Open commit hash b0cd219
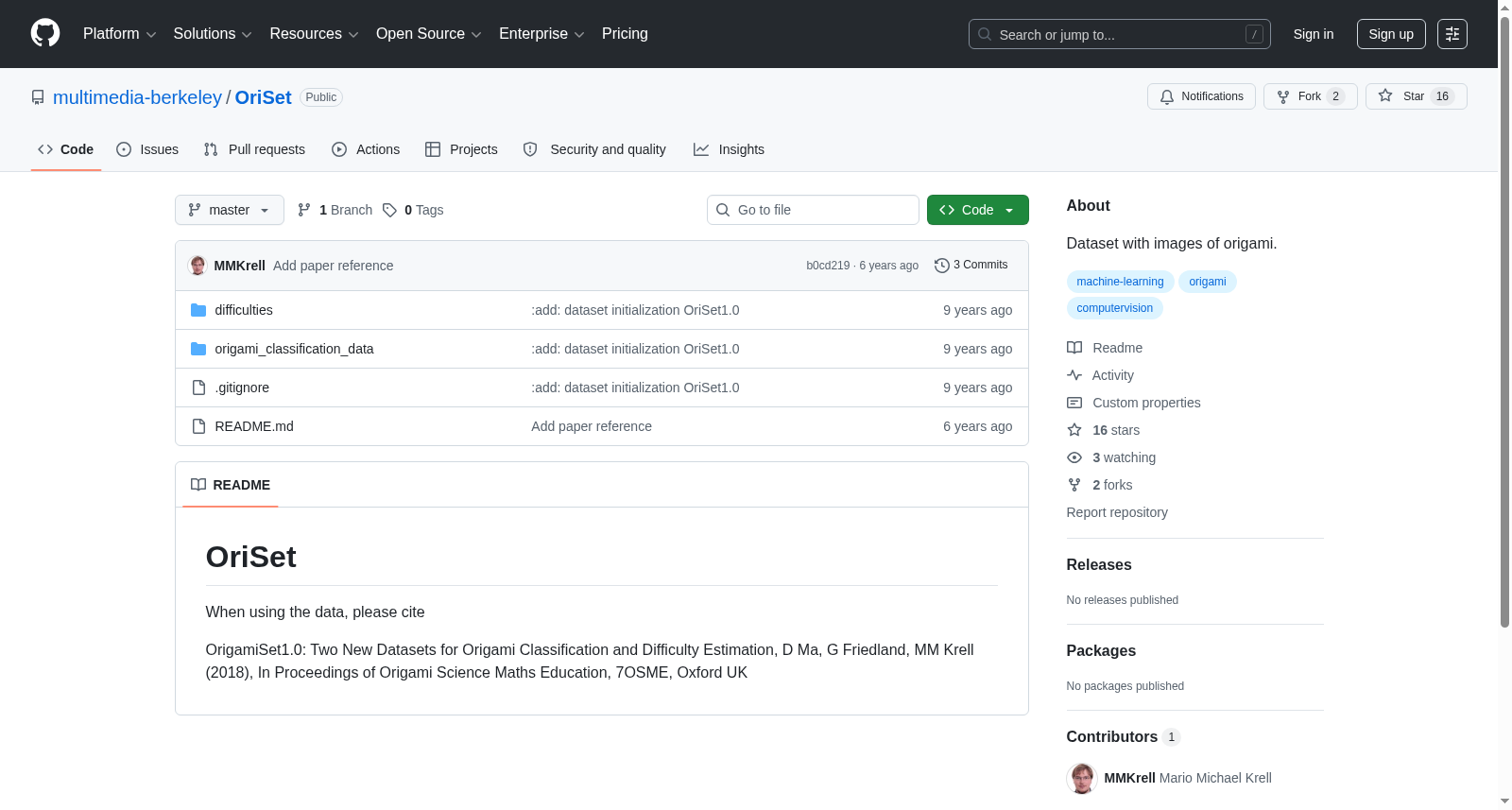1512x810 pixels. [x=828, y=266]
